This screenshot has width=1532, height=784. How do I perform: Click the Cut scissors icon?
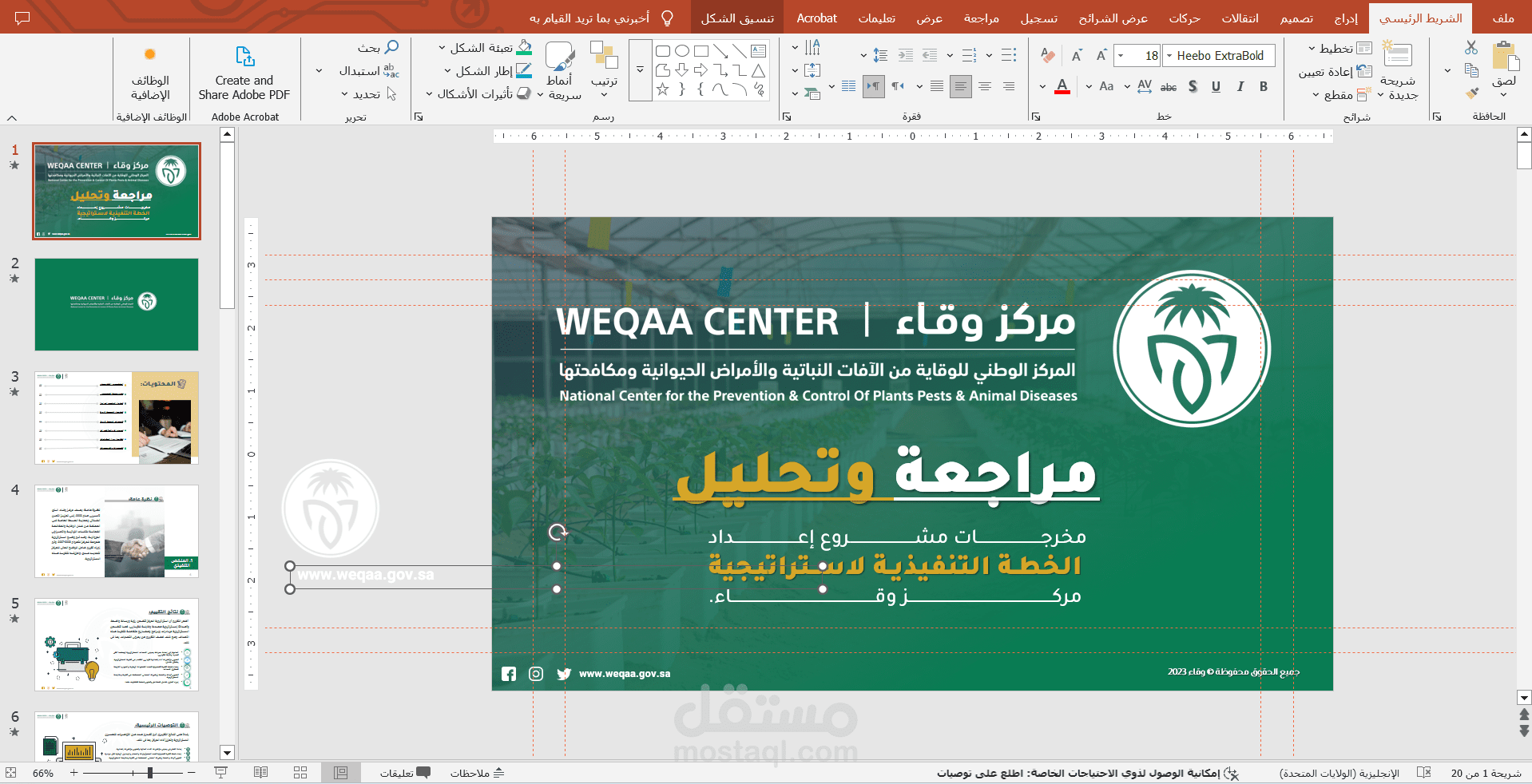[x=1471, y=48]
